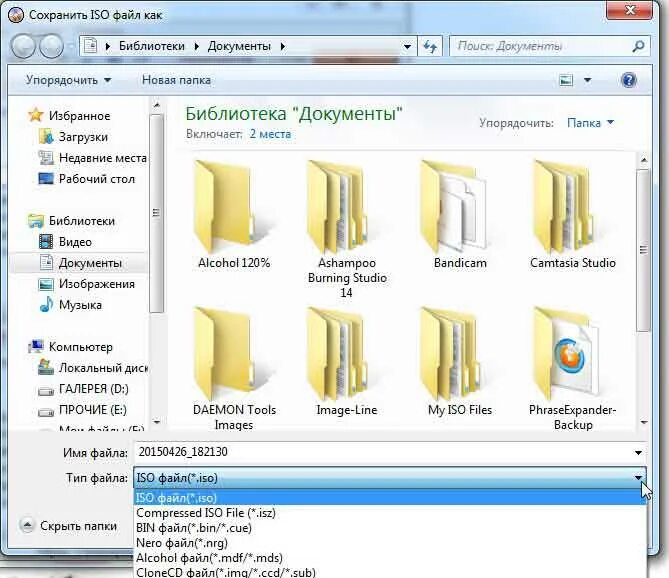The width and height of the screenshot is (669, 578).
Task: Select Избранное in the navigation pane
Action: tap(79, 116)
